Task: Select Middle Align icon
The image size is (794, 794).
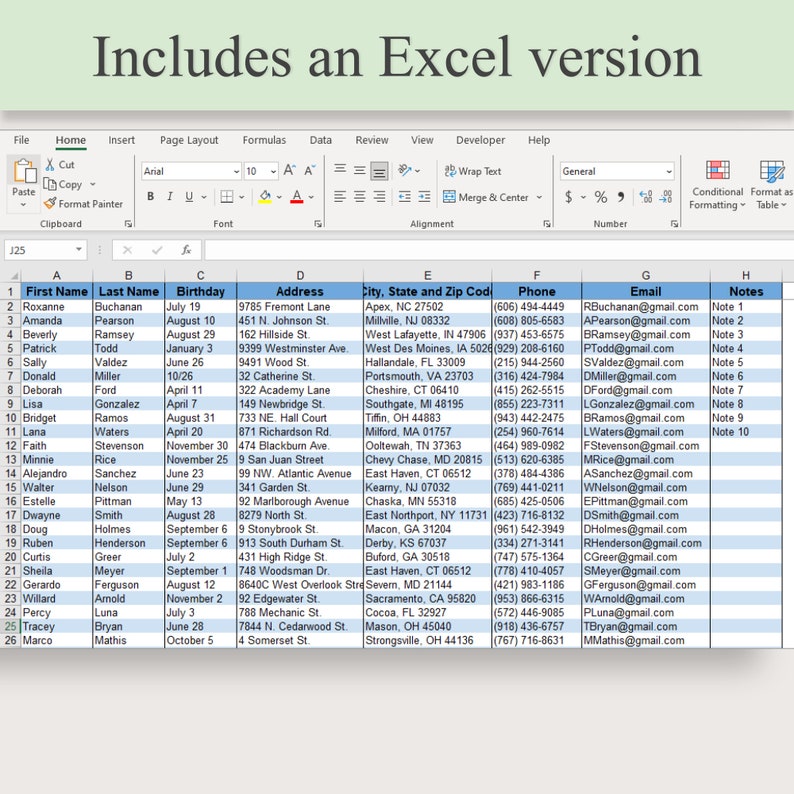Action: pos(360,171)
